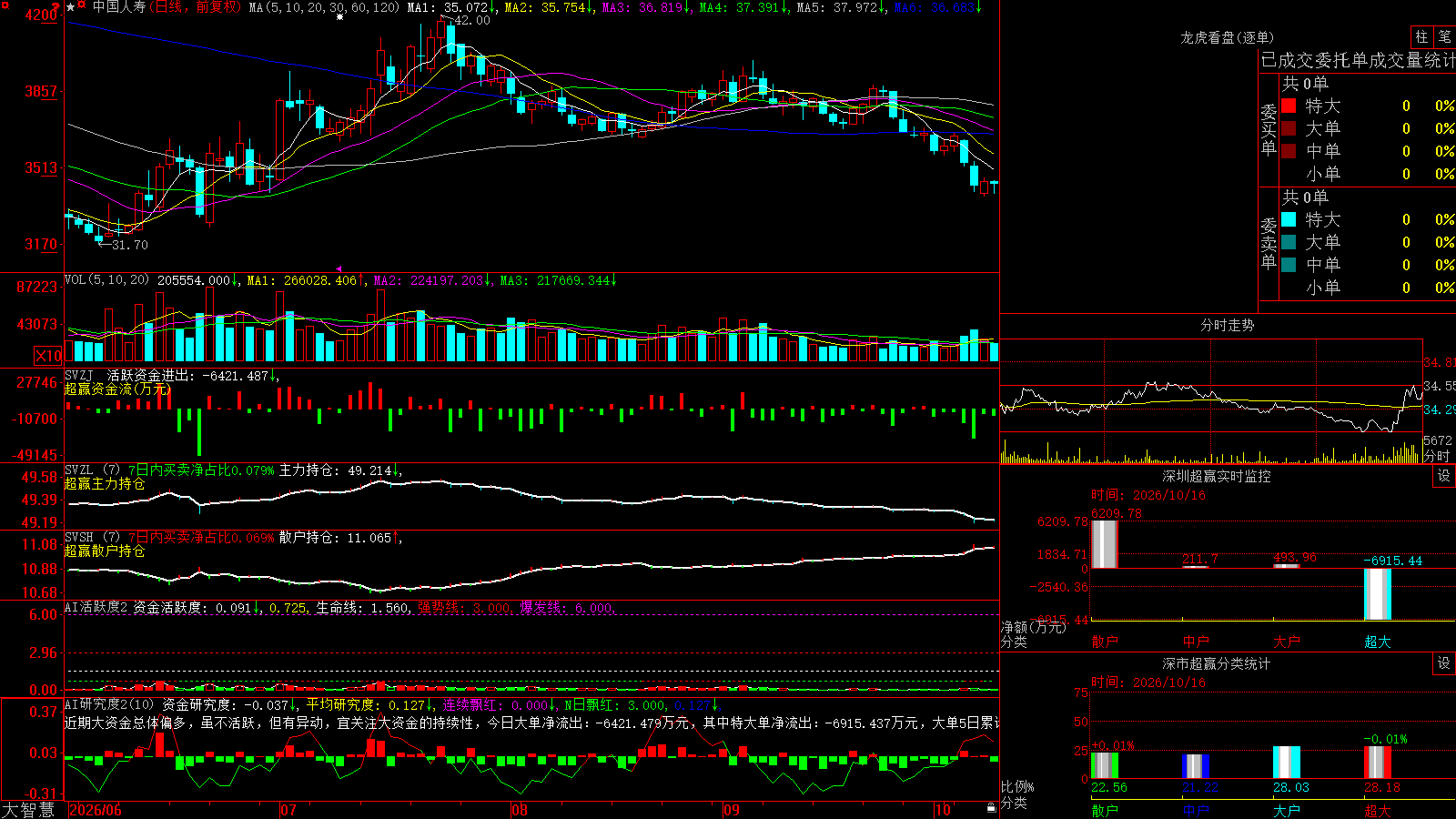Viewport: 1456px width, 819px height.
Task: Click the 分时走势 panel title
Action: click(x=1227, y=325)
